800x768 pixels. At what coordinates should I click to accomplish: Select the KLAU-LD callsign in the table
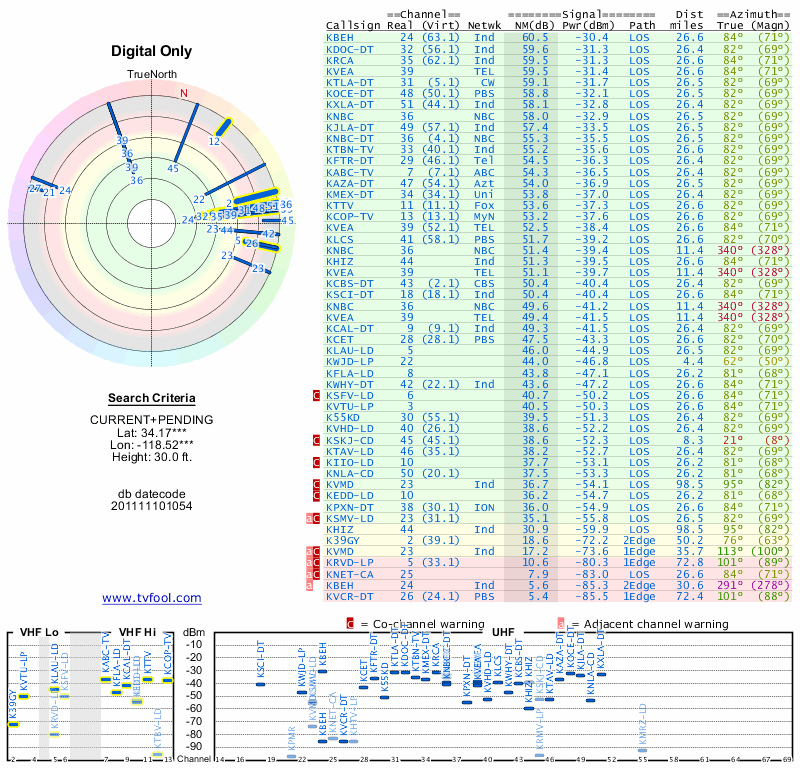coord(350,351)
